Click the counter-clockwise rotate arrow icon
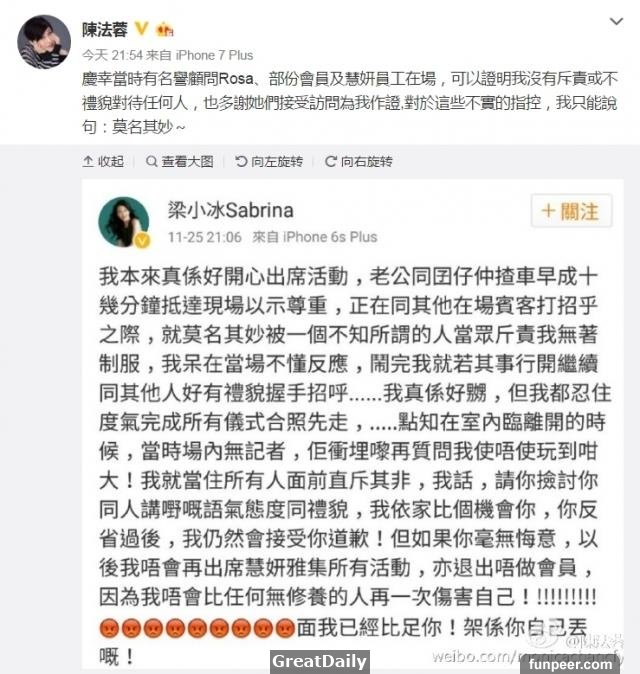The width and height of the screenshot is (640, 674). pyautogui.click(x=241, y=161)
